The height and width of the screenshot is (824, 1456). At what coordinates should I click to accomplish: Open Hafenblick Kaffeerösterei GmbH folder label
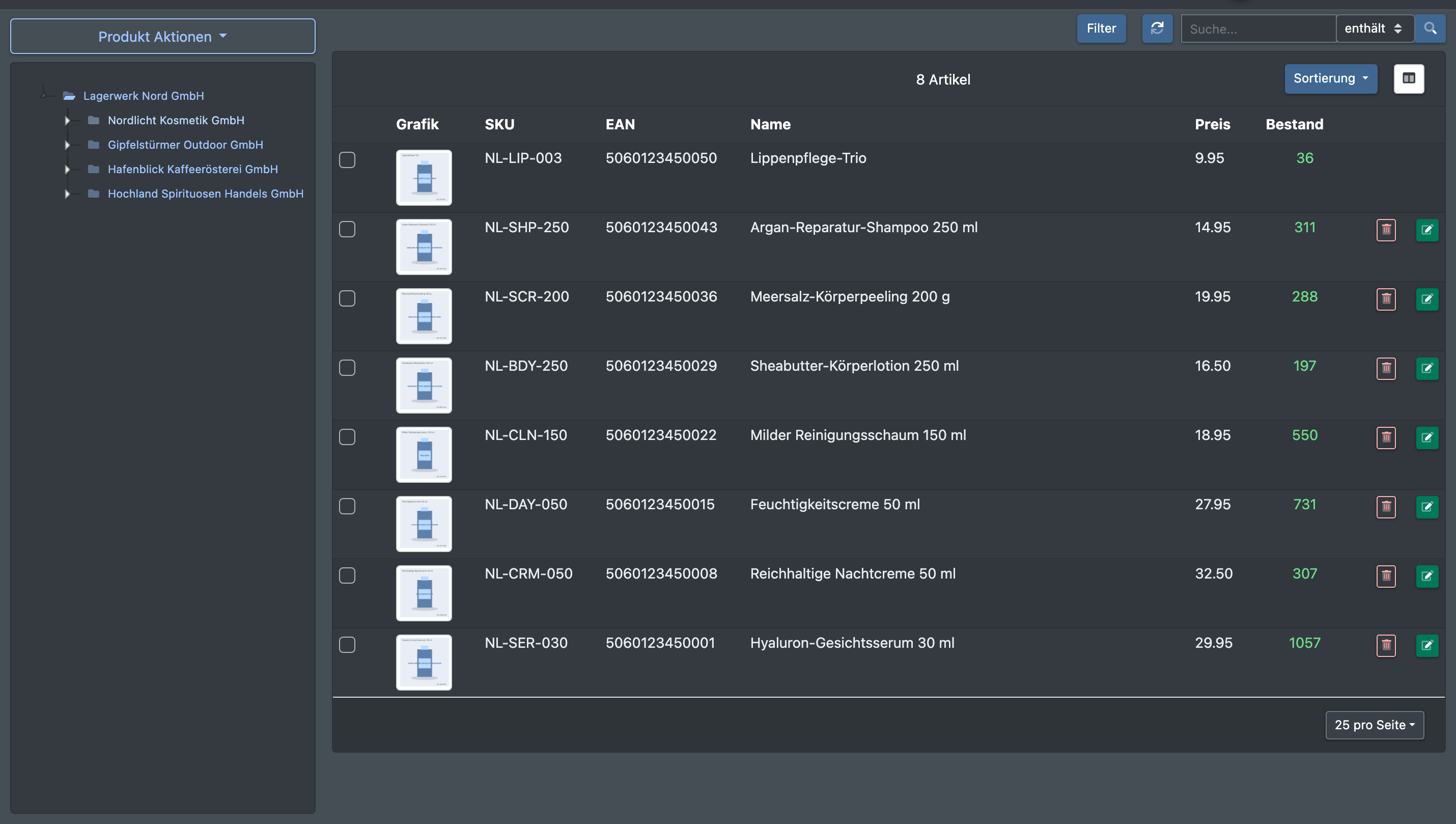(x=193, y=169)
